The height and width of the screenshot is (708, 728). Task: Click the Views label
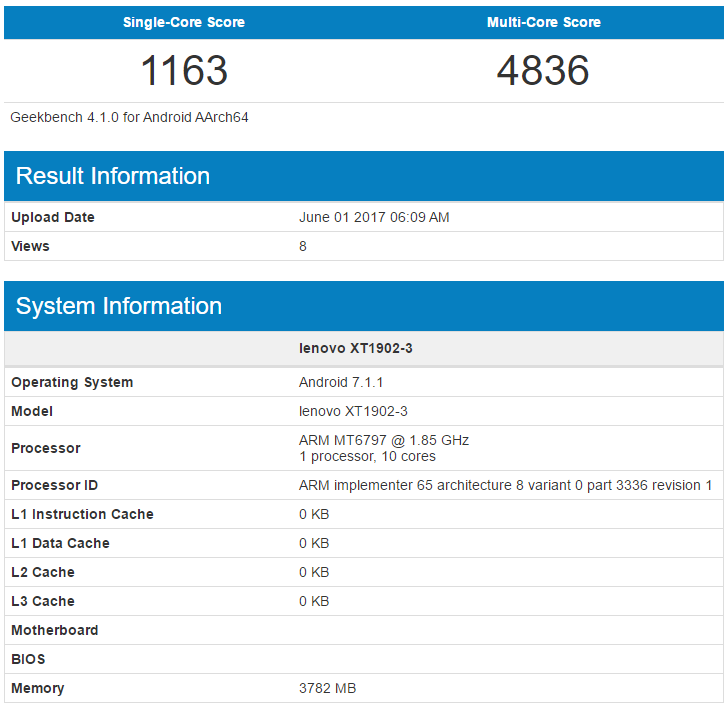pyautogui.click(x=30, y=246)
